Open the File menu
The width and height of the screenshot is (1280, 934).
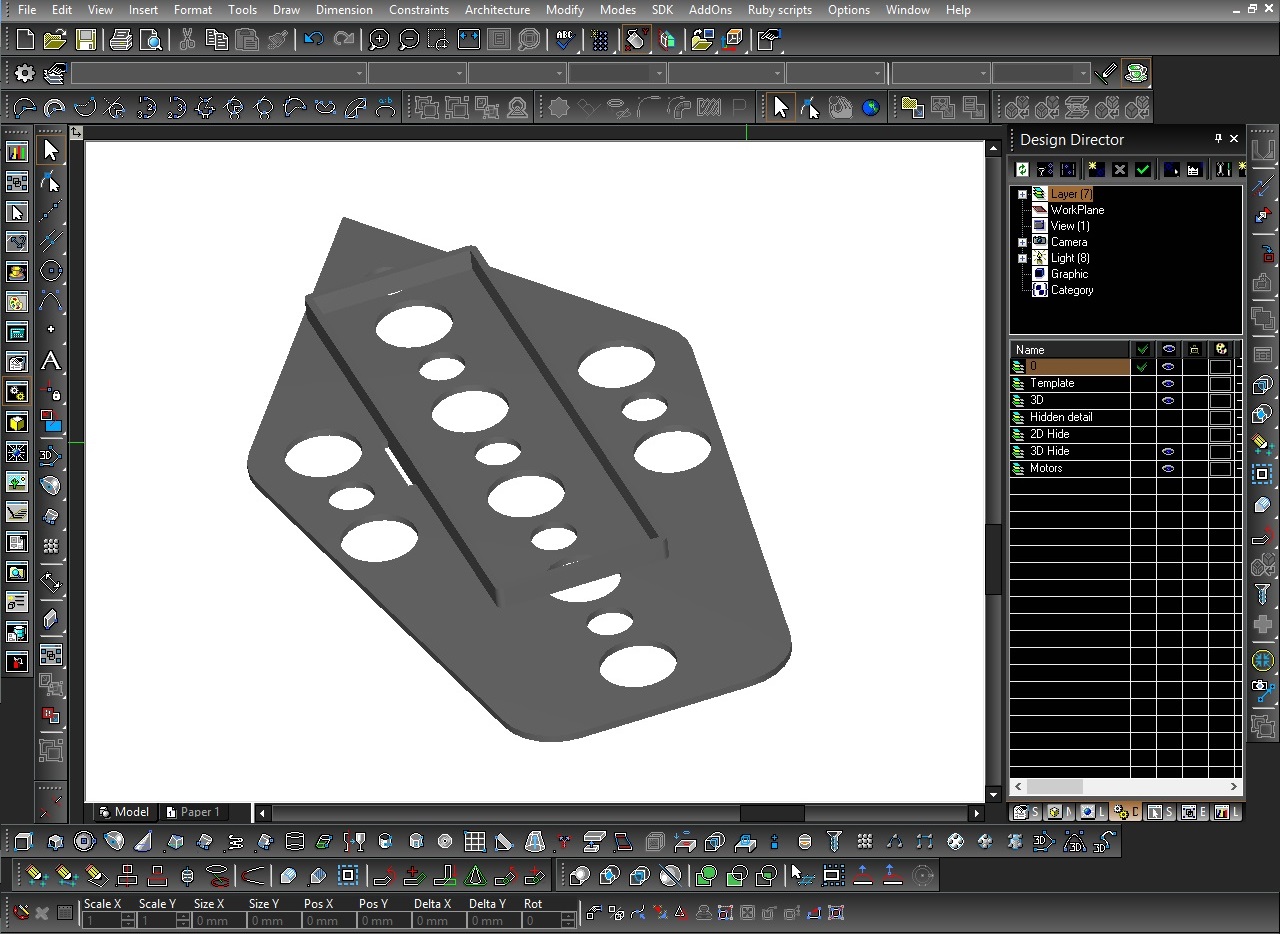coord(27,10)
